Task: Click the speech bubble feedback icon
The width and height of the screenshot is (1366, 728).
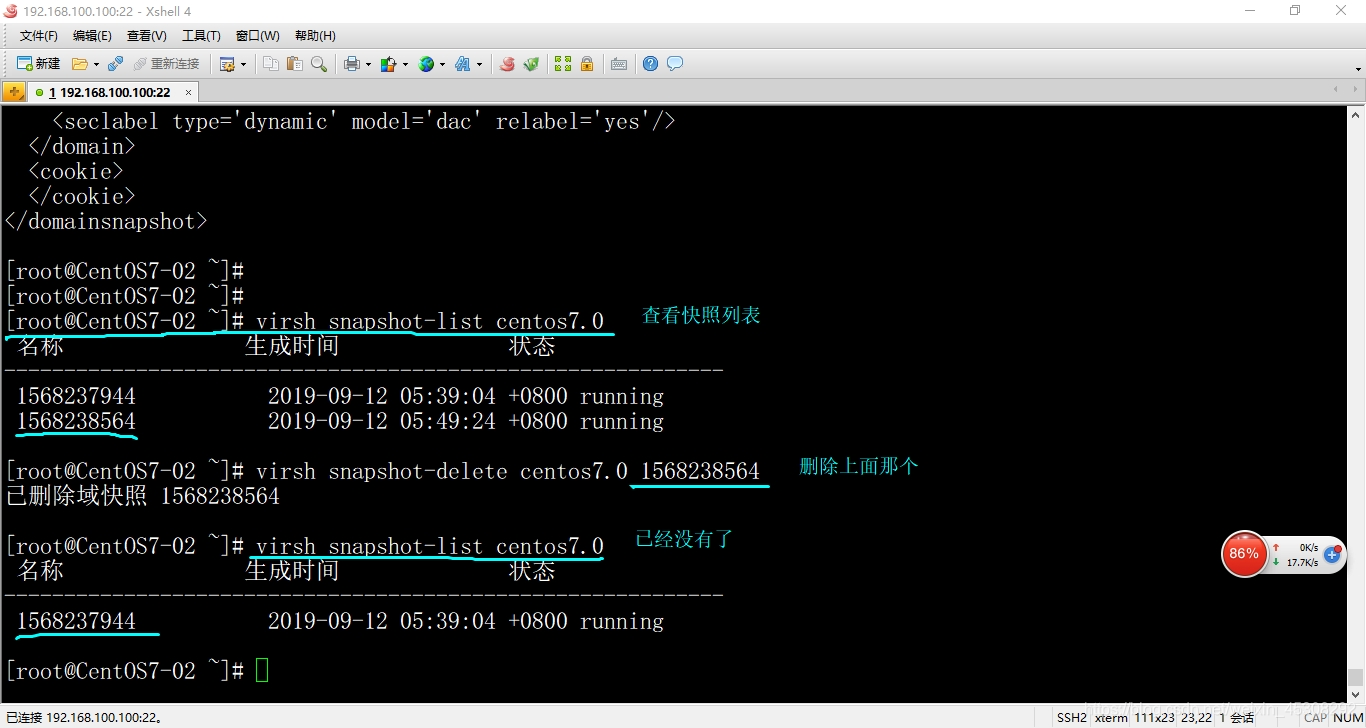Action: coord(675,64)
